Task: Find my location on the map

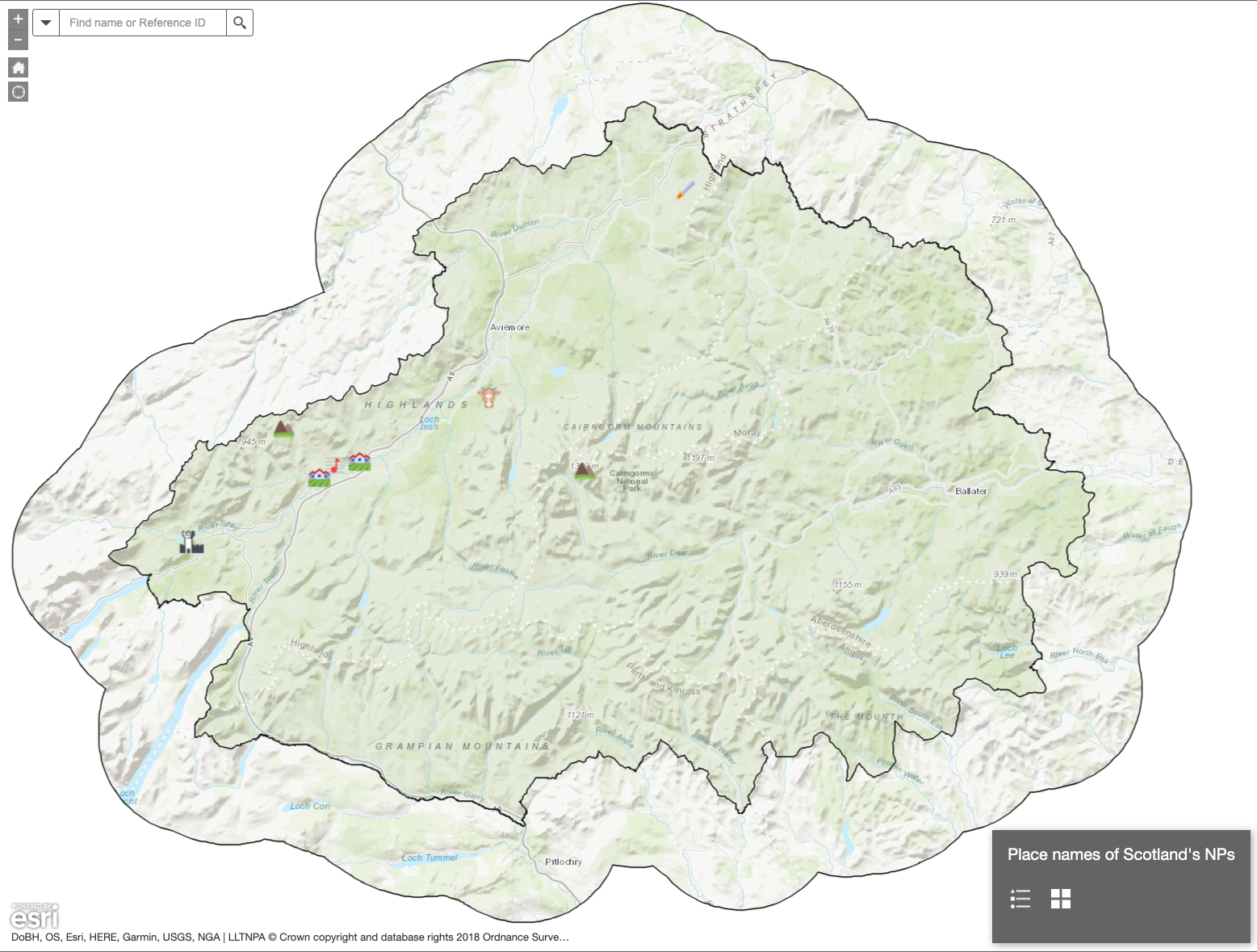Action: [x=18, y=92]
